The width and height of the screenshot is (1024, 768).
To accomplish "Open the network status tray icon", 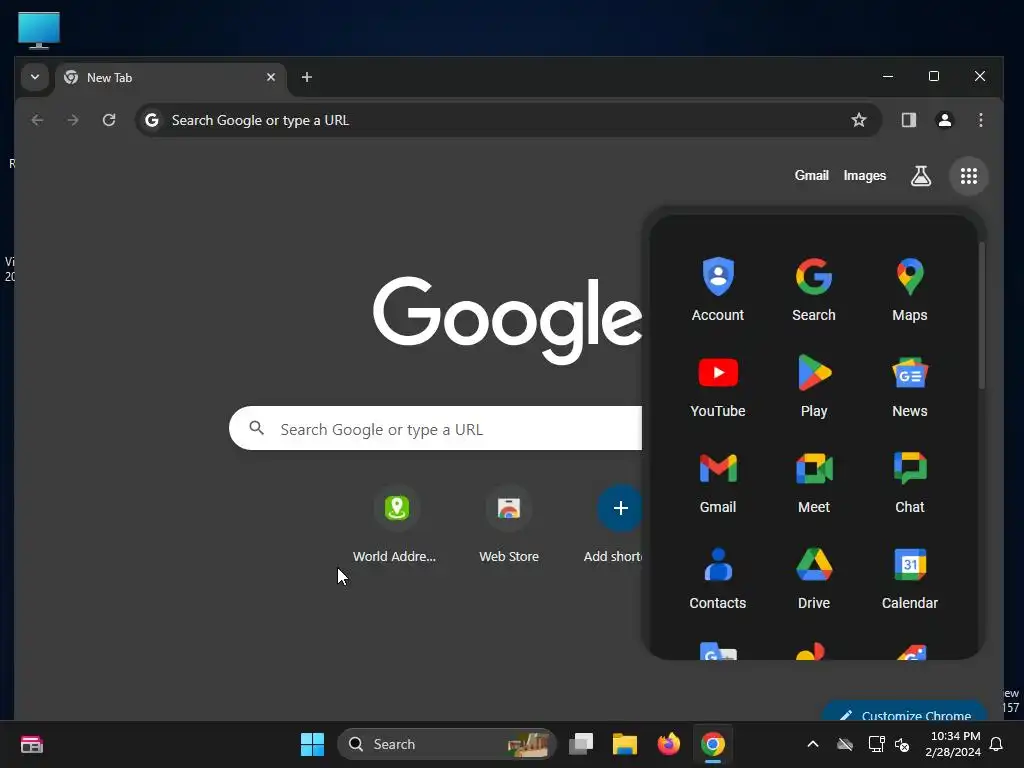I will coord(876,744).
